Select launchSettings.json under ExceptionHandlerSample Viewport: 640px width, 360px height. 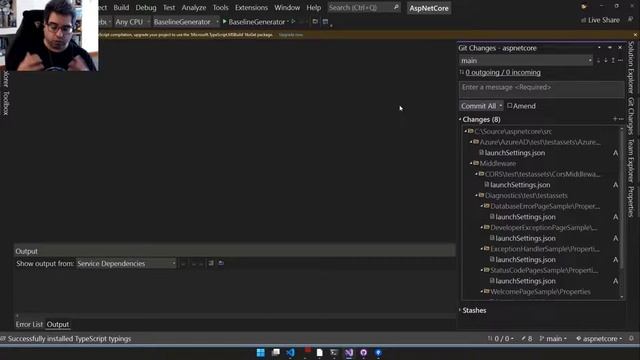tap(525, 260)
